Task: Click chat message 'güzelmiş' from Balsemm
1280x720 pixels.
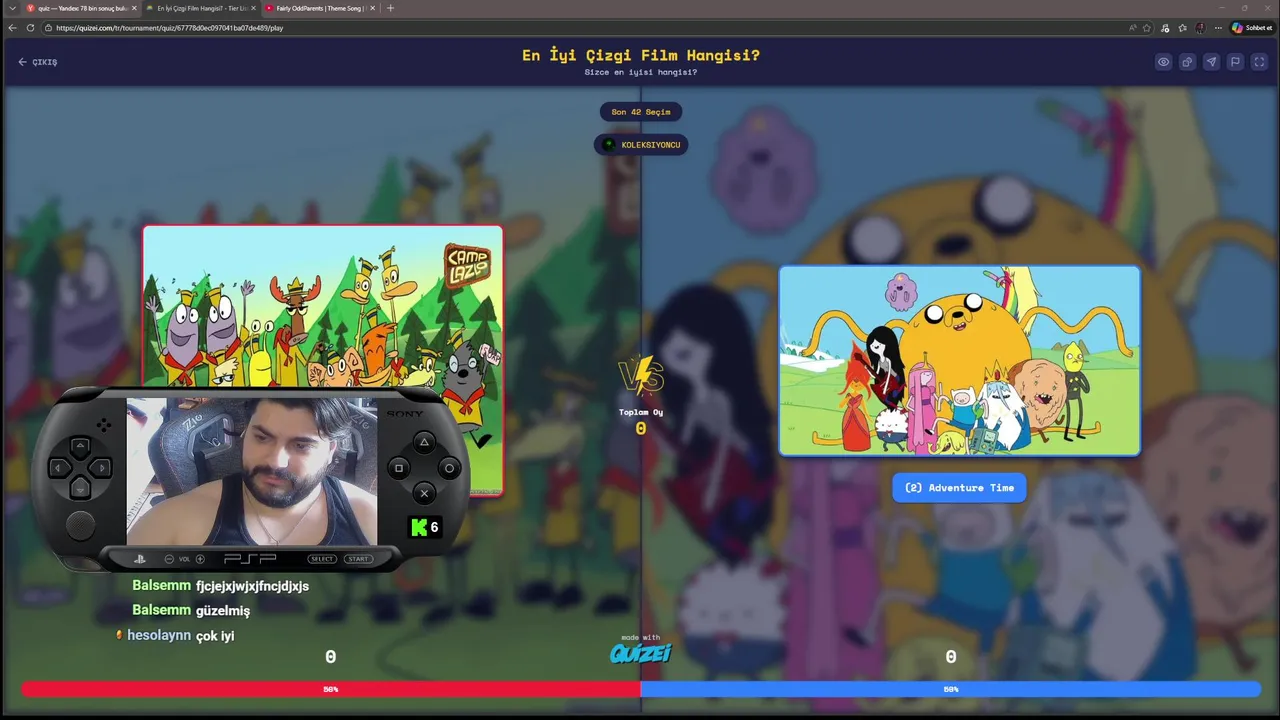Action: point(223,610)
